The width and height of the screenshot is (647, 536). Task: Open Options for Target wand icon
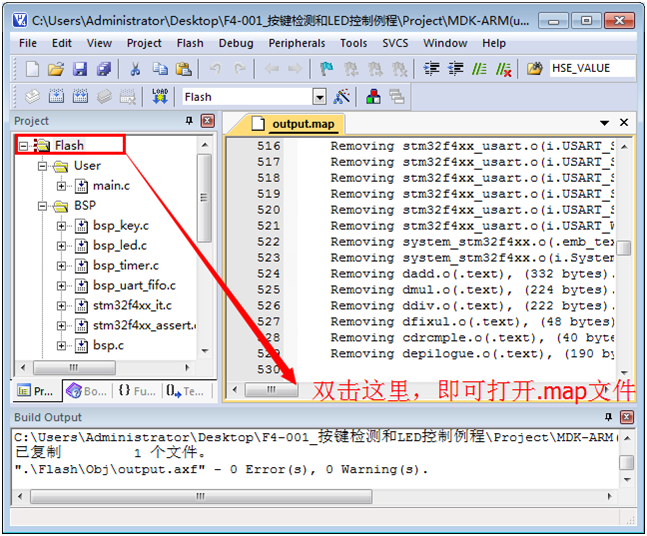coord(342,97)
